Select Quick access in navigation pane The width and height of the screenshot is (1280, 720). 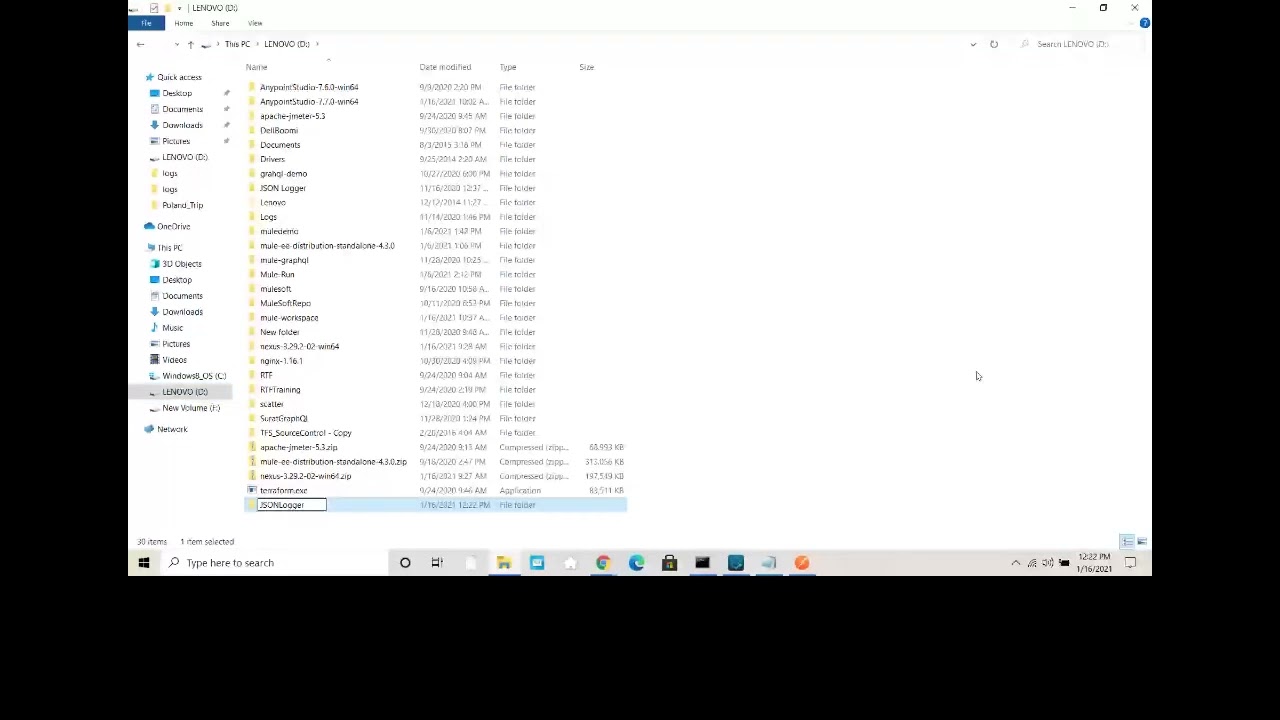click(179, 77)
